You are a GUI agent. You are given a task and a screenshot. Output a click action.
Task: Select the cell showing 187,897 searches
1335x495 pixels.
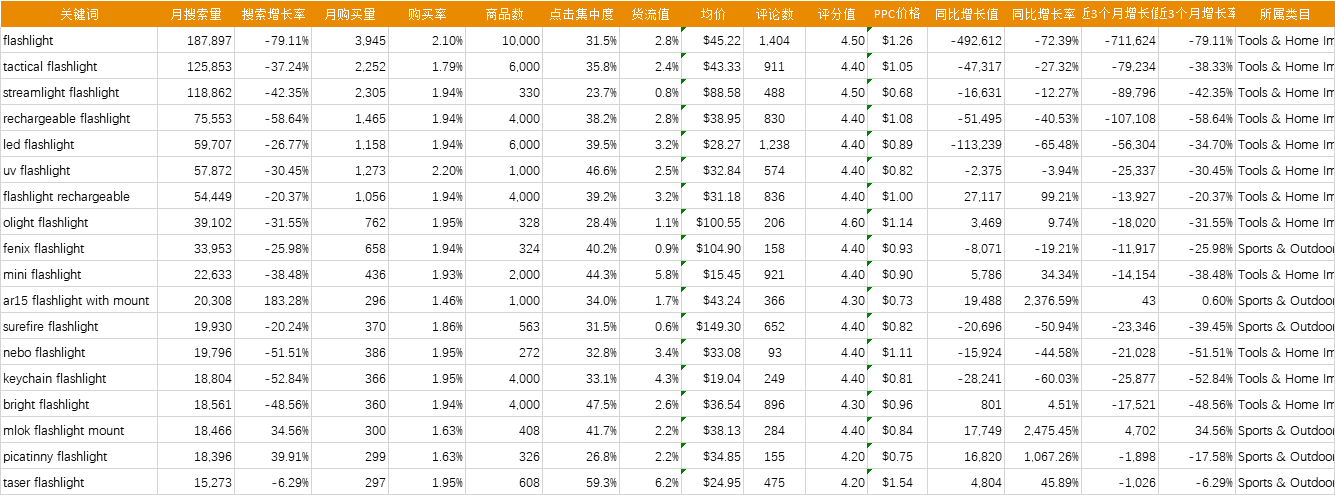pyautogui.click(x=196, y=41)
